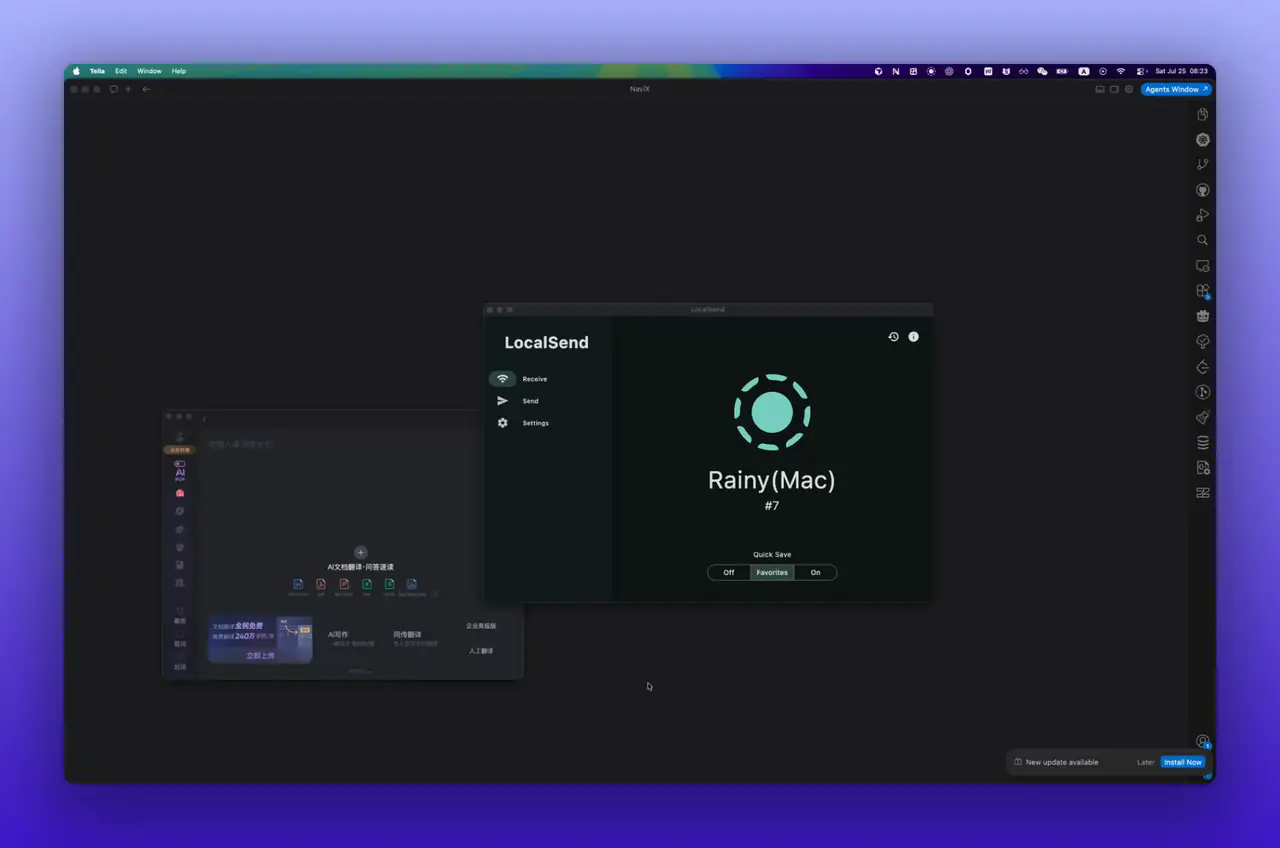1280x848 pixels.
Task: Open the Search magnifier in NaviX sidebar
Action: point(1203,240)
